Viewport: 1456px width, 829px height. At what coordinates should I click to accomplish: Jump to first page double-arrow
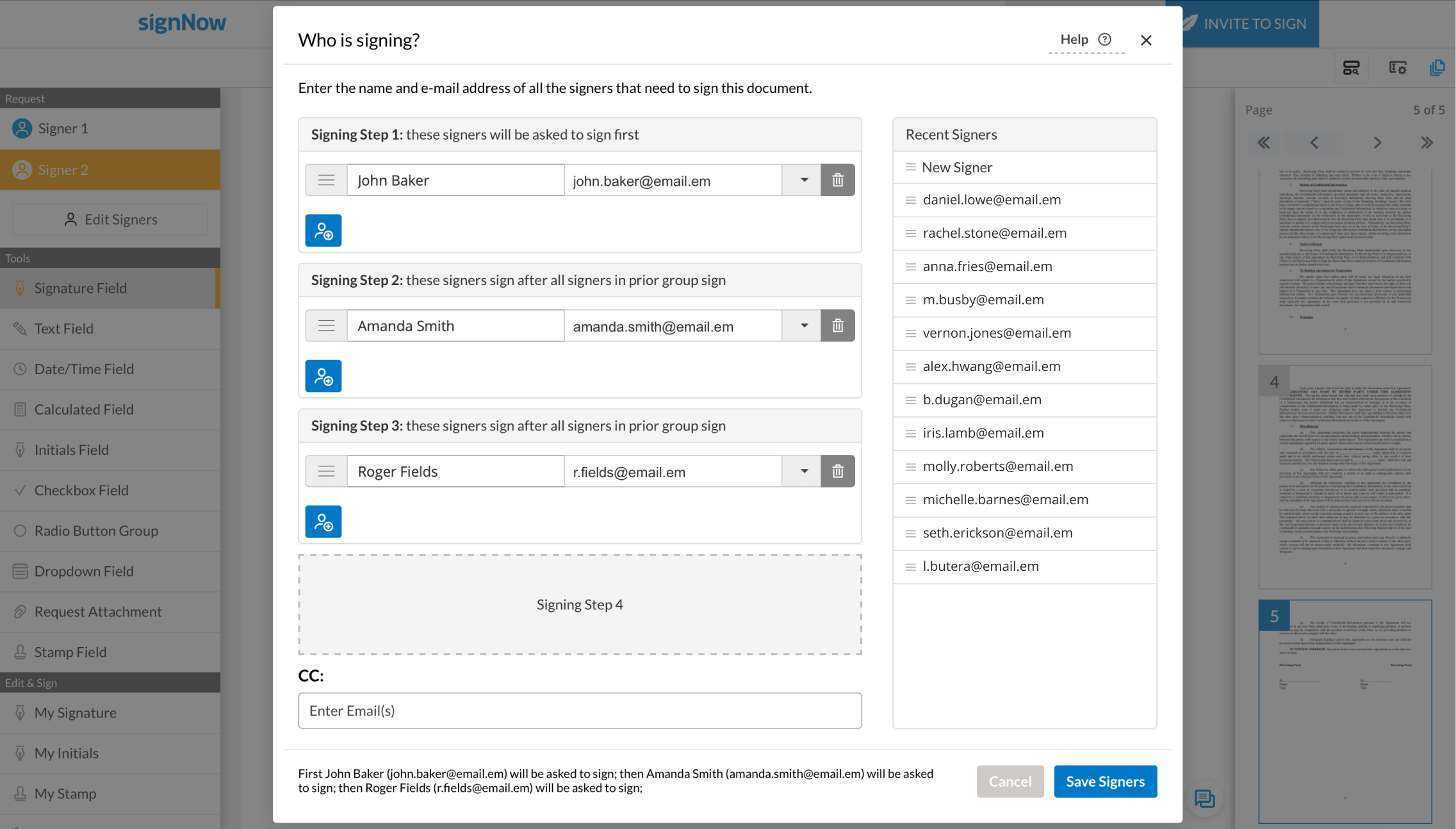pyautogui.click(x=1263, y=143)
